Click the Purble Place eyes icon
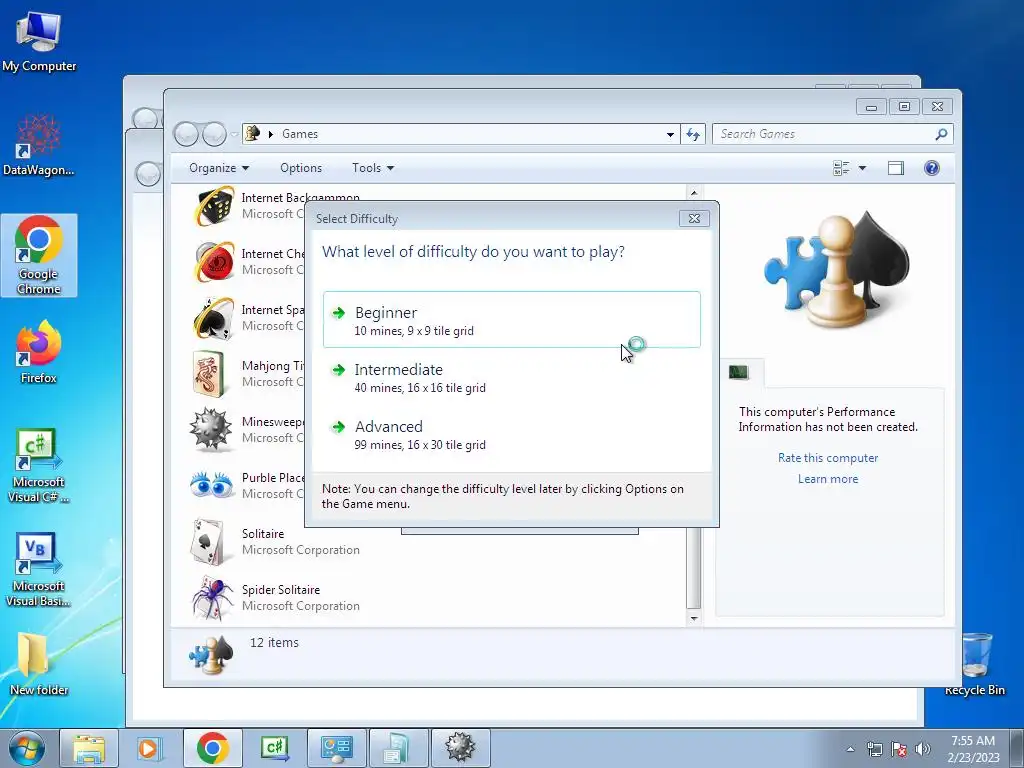Screen dimensions: 1024x768 tap(212, 485)
